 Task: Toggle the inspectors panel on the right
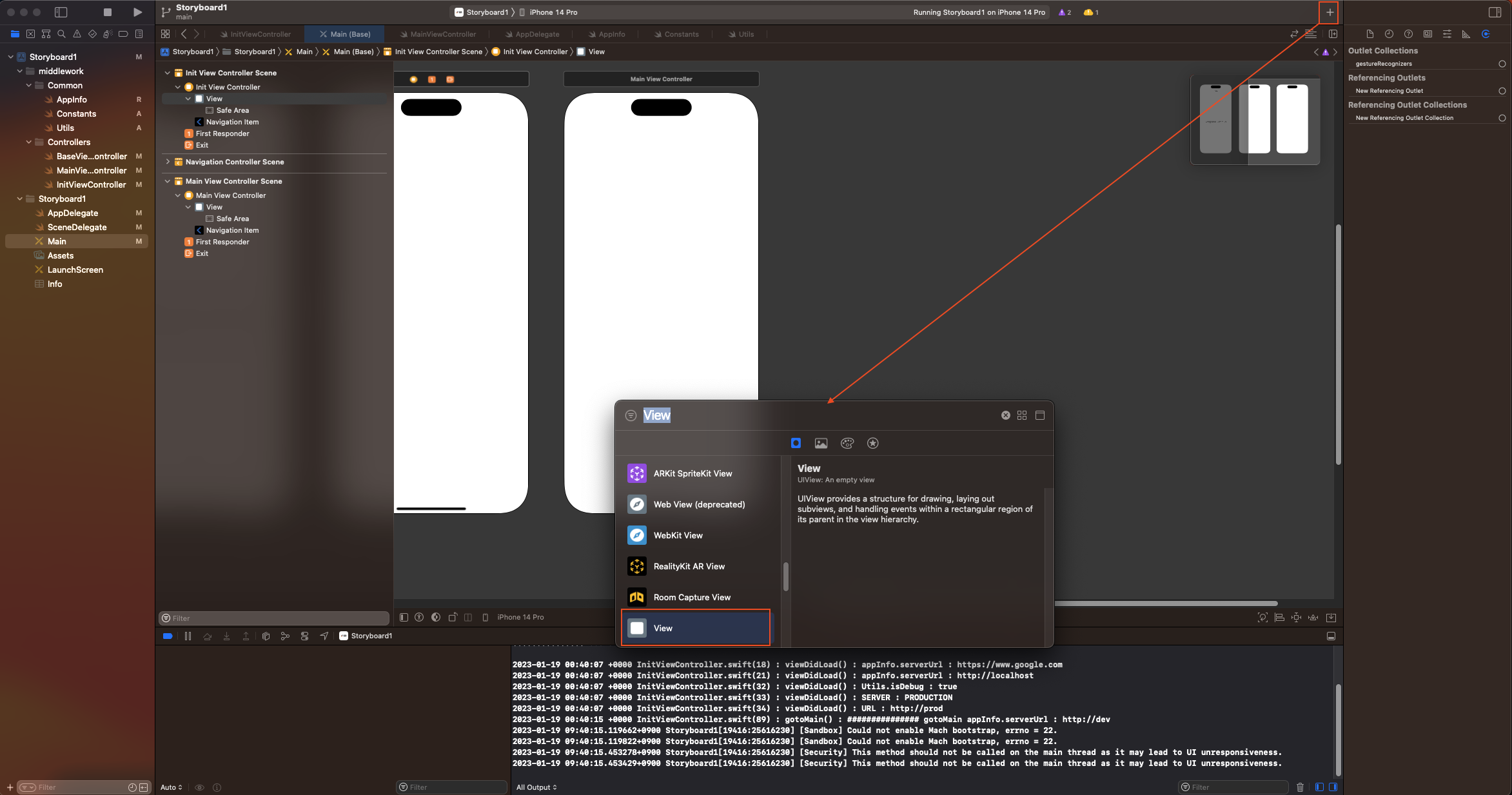1495,12
